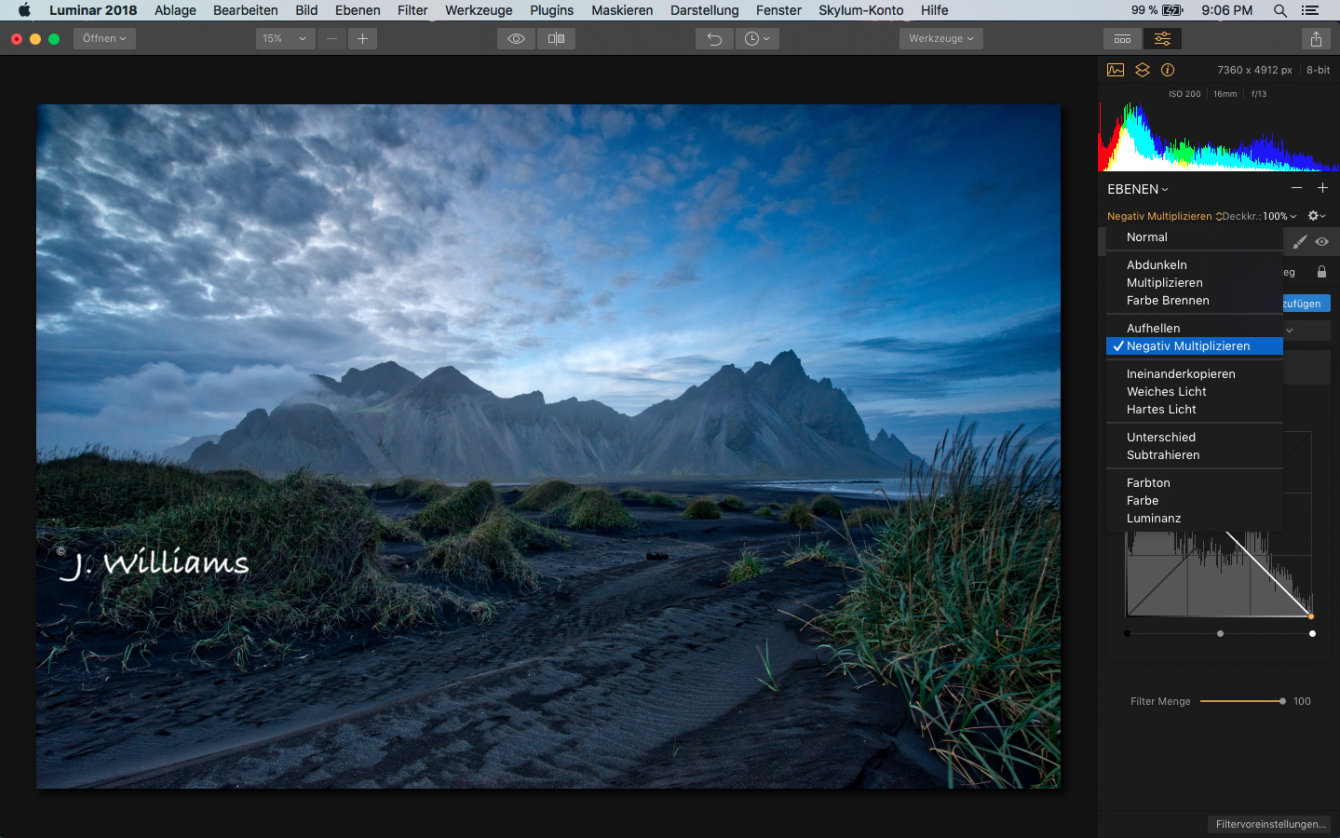Screen dimensions: 1340x838
Task: Open the Apple menu
Action: coord(24,10)
